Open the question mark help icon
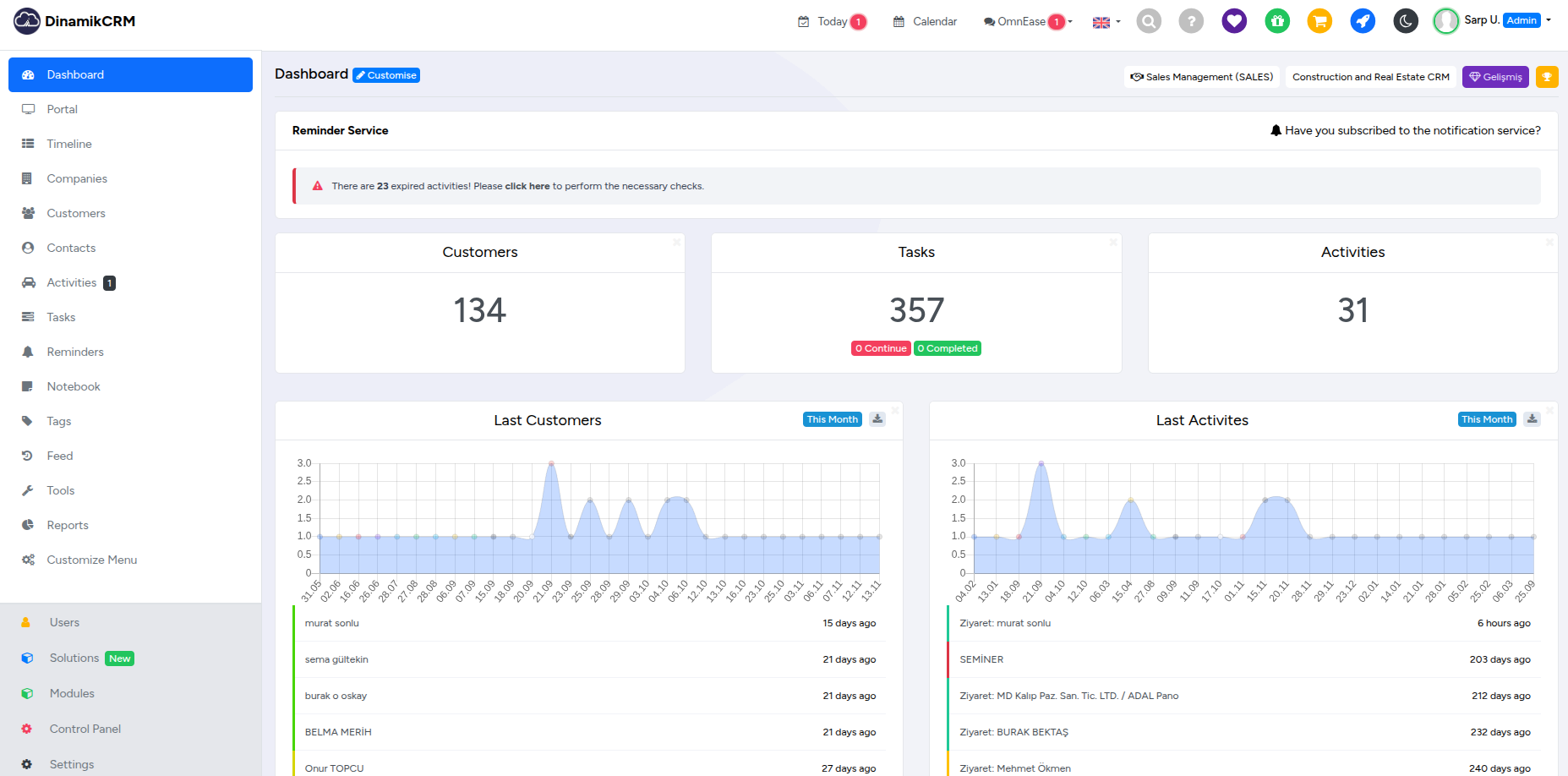This screenshot has width=1568, height=776. point(1191,21)
